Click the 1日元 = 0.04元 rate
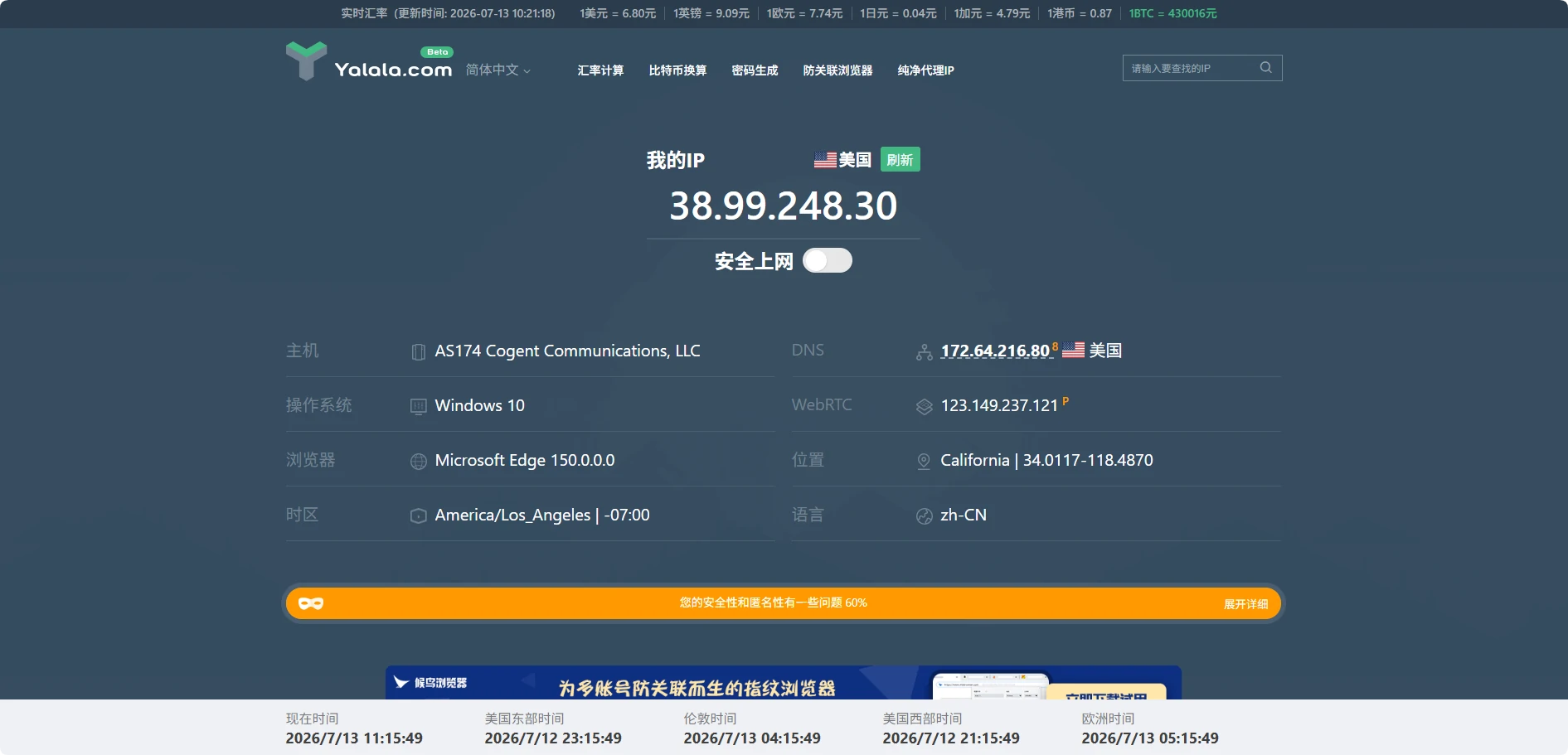The height and width of the screenshot is (755, 1568). pyautogui.click(x=898, y=13)
